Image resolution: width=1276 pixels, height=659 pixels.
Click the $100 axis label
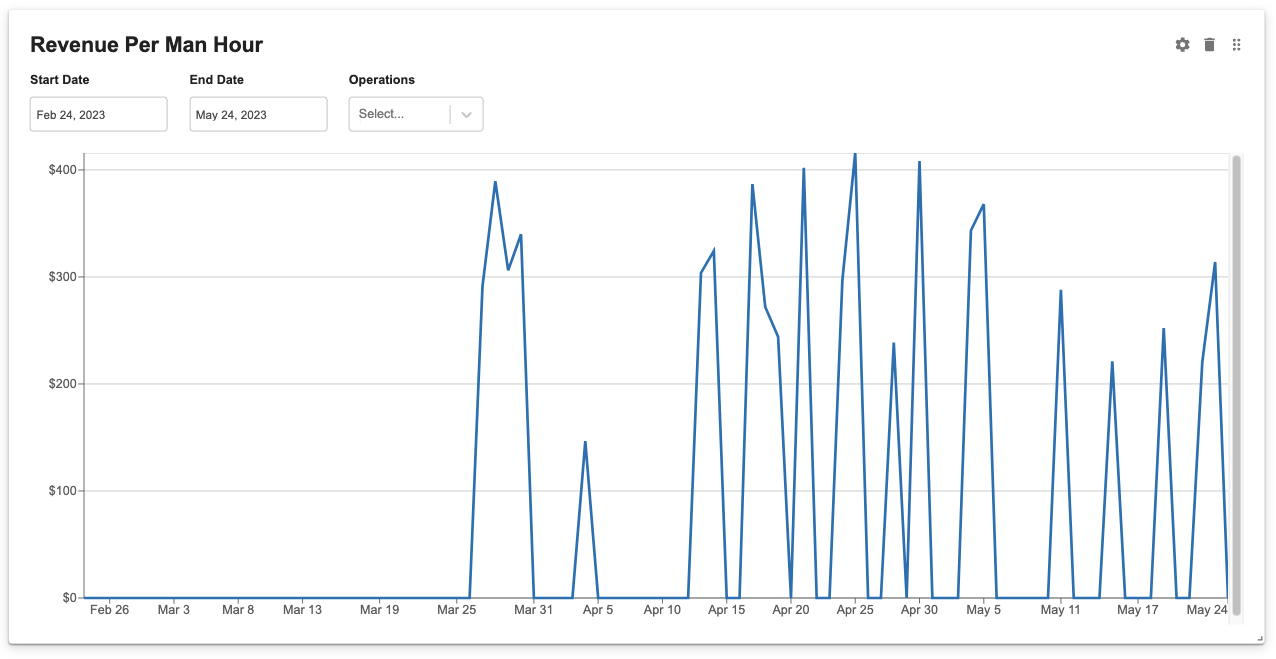[x=62, y=491]
